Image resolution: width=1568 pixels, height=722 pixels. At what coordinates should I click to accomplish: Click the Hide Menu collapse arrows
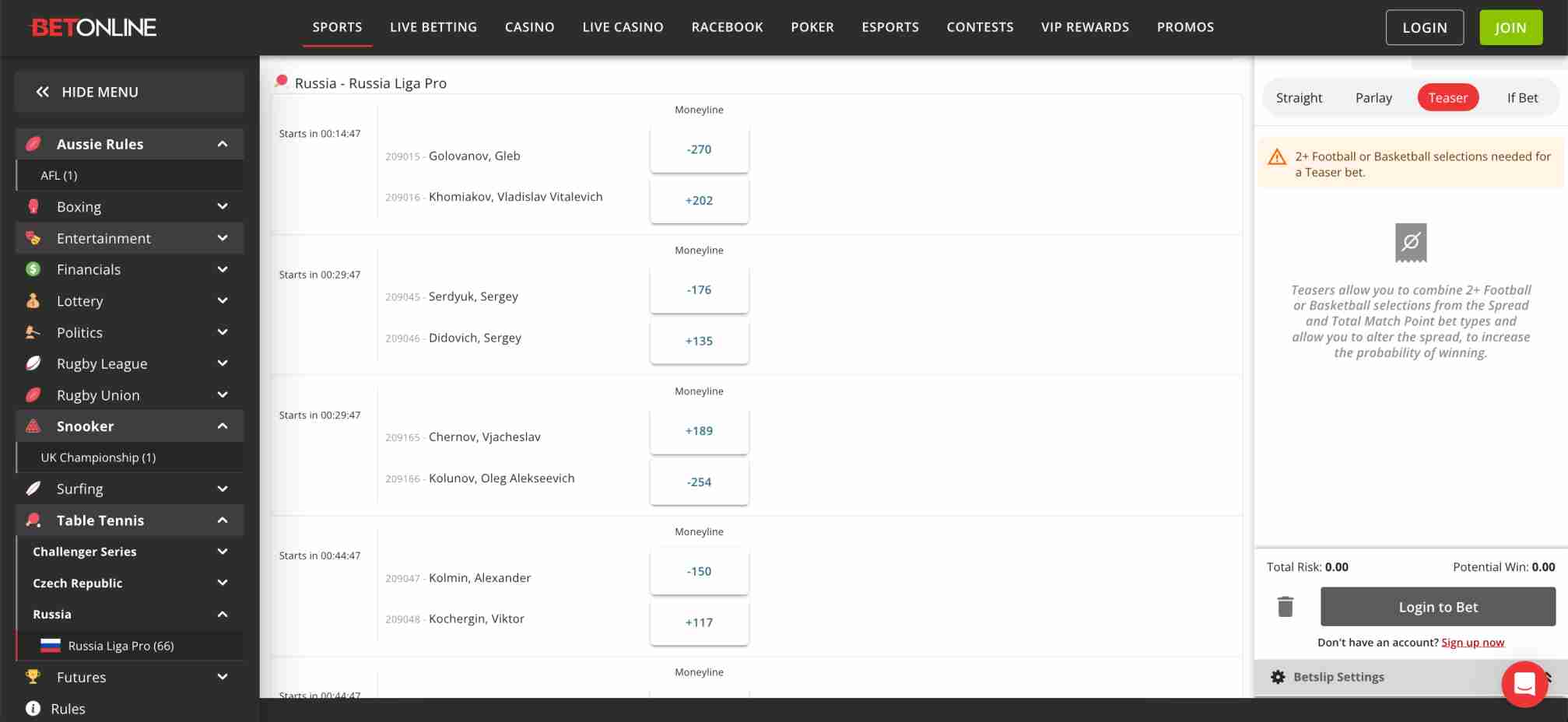[43, 91]
